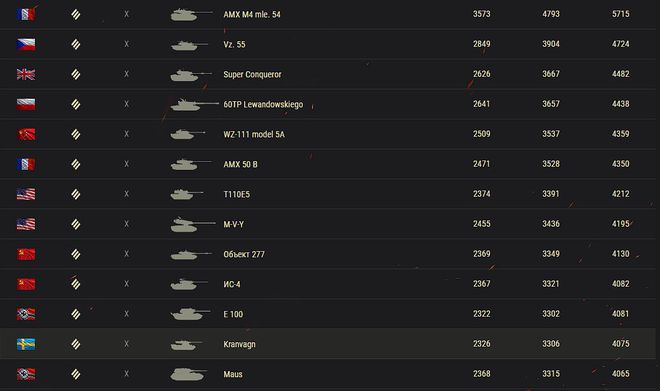660x391 pixels.
Task: Click the ИС-4 tank name
Action: coord(232,284)
